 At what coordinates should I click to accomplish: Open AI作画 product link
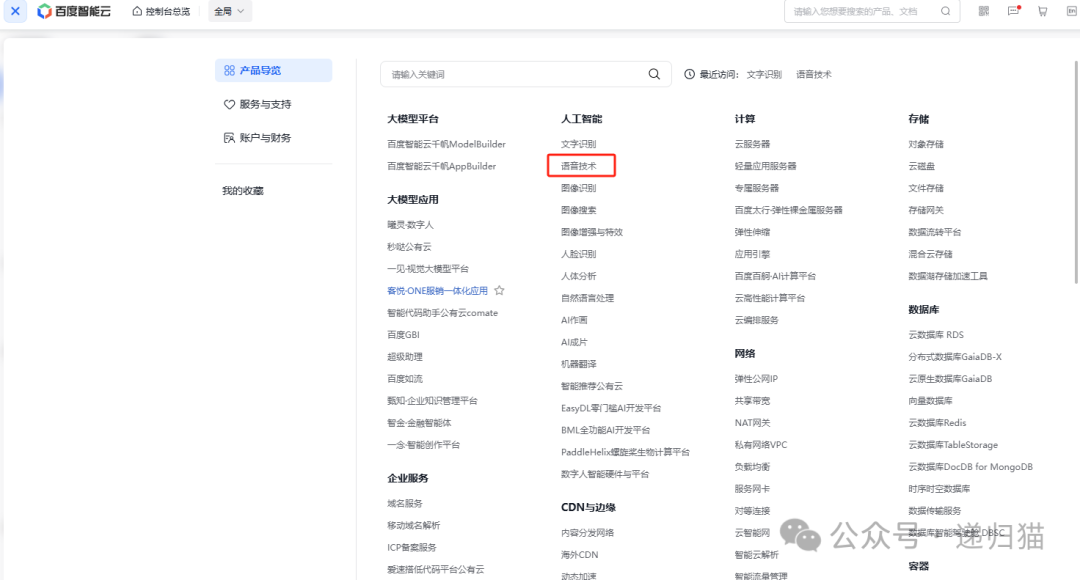[574, 320]
